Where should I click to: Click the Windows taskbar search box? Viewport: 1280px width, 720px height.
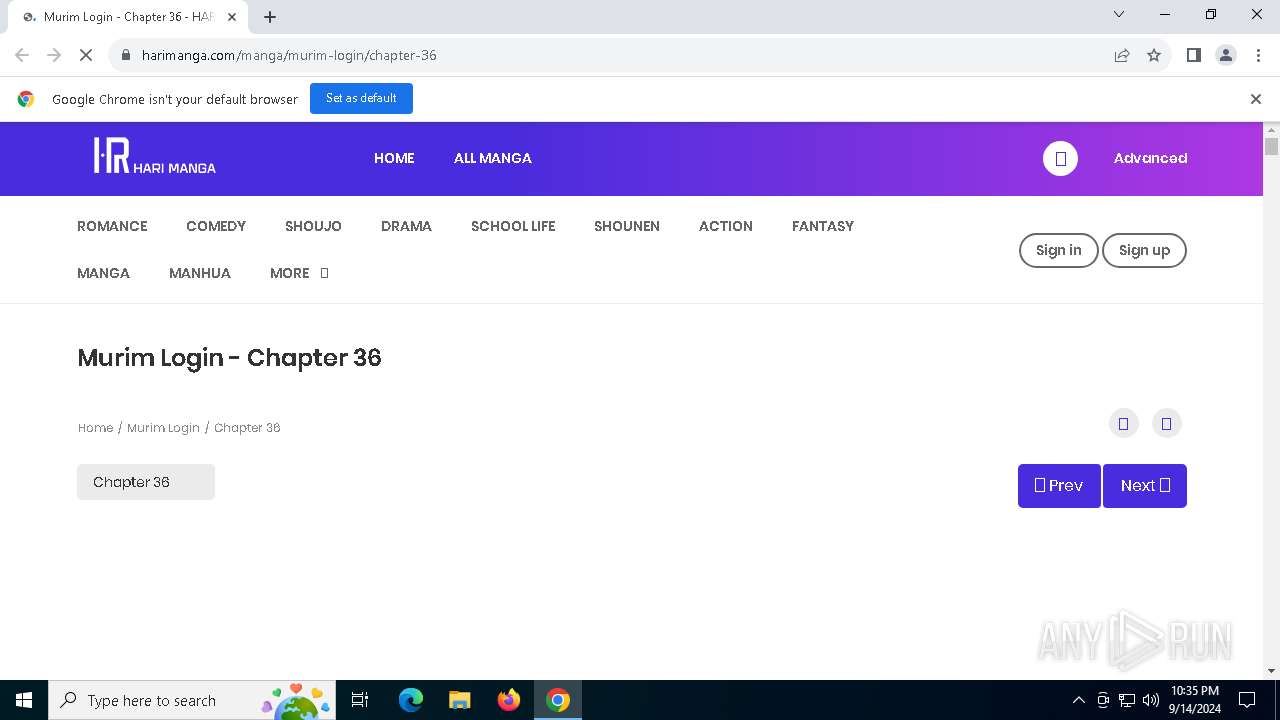point(190,700)
